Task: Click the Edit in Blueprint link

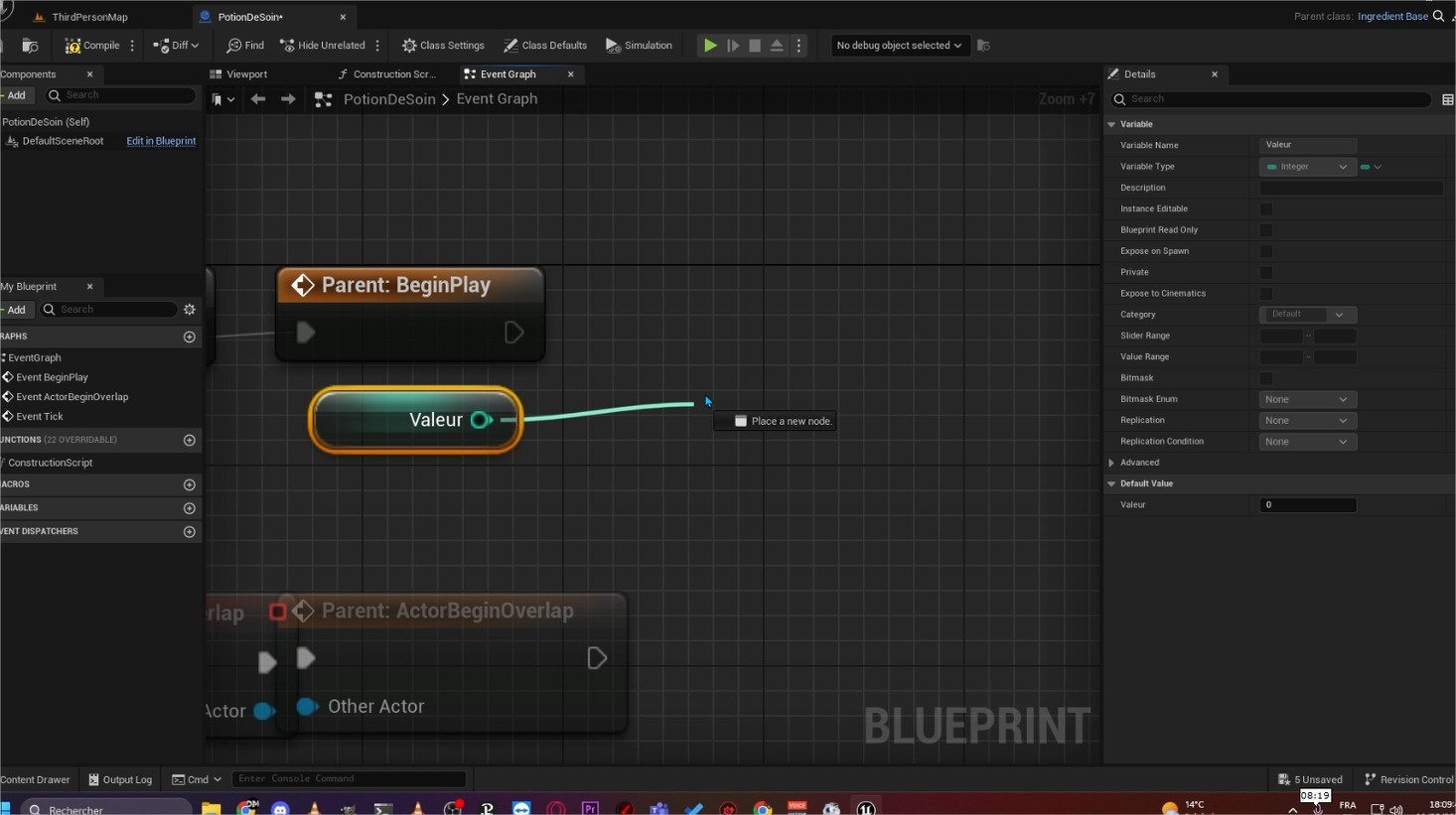Action: tap(161, 141)
